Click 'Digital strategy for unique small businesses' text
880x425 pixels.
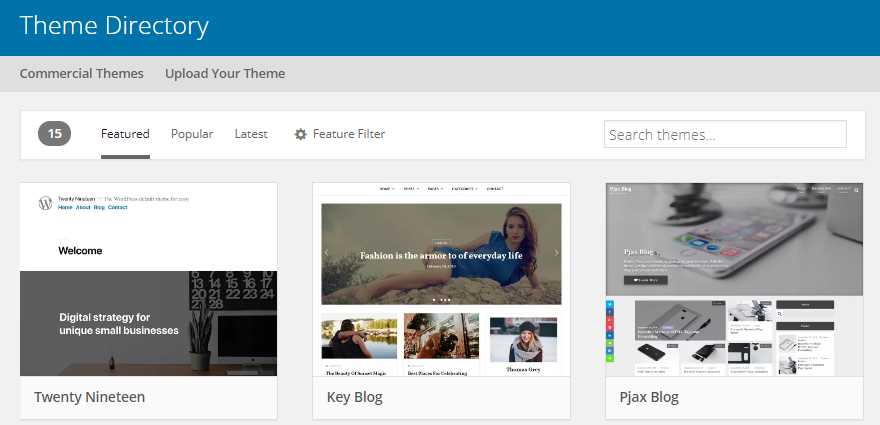119,324
